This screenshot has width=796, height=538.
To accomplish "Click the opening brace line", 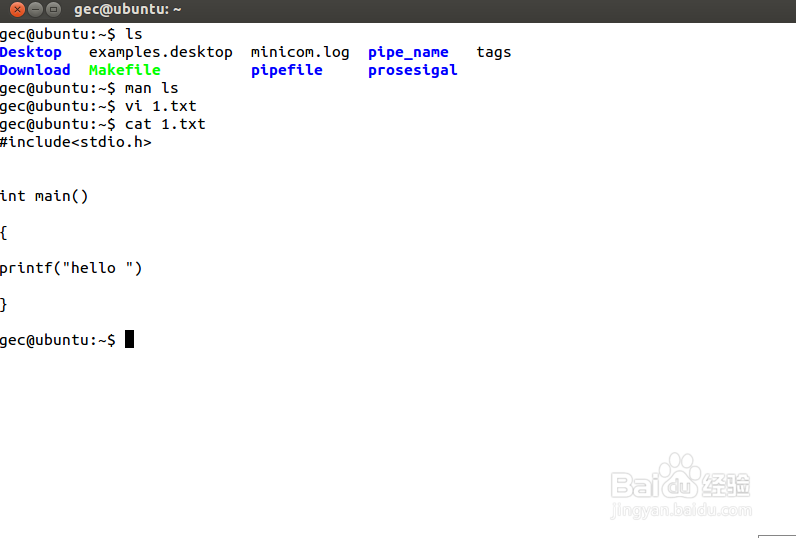I will click(x=4, y=232).
